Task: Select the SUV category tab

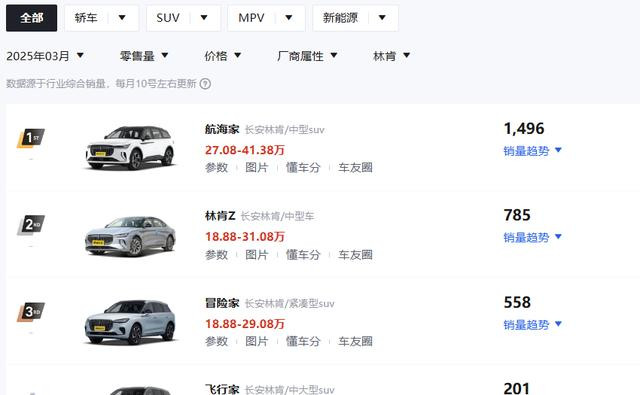Action: tap(168, 18)
